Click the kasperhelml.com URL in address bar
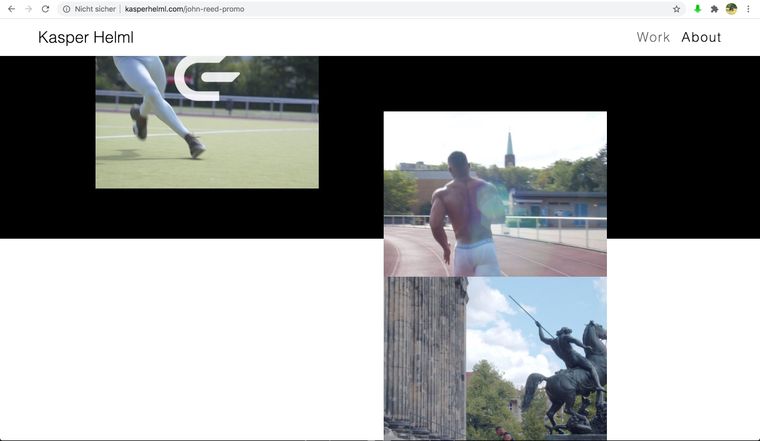760x441 pixels. [x=184, y=9]
